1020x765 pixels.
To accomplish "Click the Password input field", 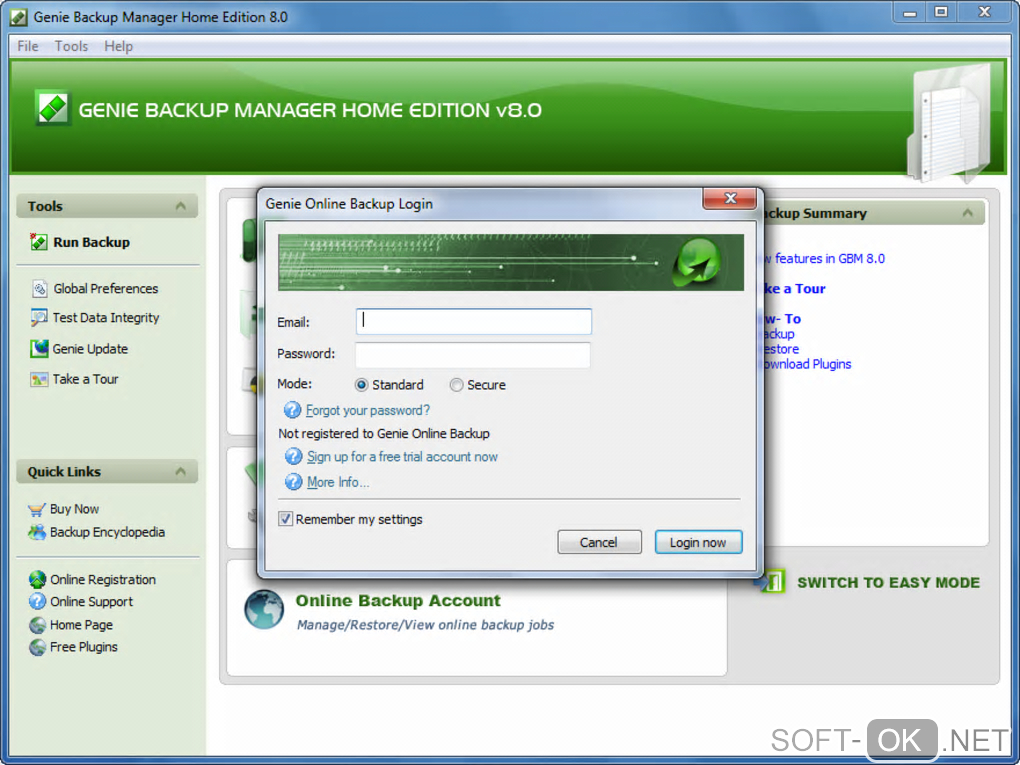I will click(473, 355).
